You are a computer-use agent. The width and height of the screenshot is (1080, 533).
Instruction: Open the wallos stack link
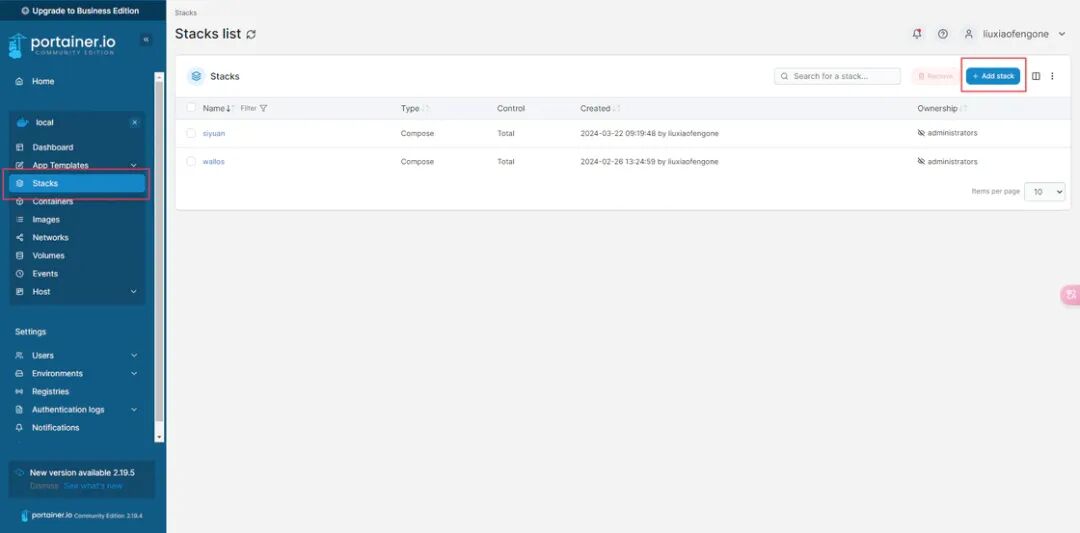pos(214,161)
